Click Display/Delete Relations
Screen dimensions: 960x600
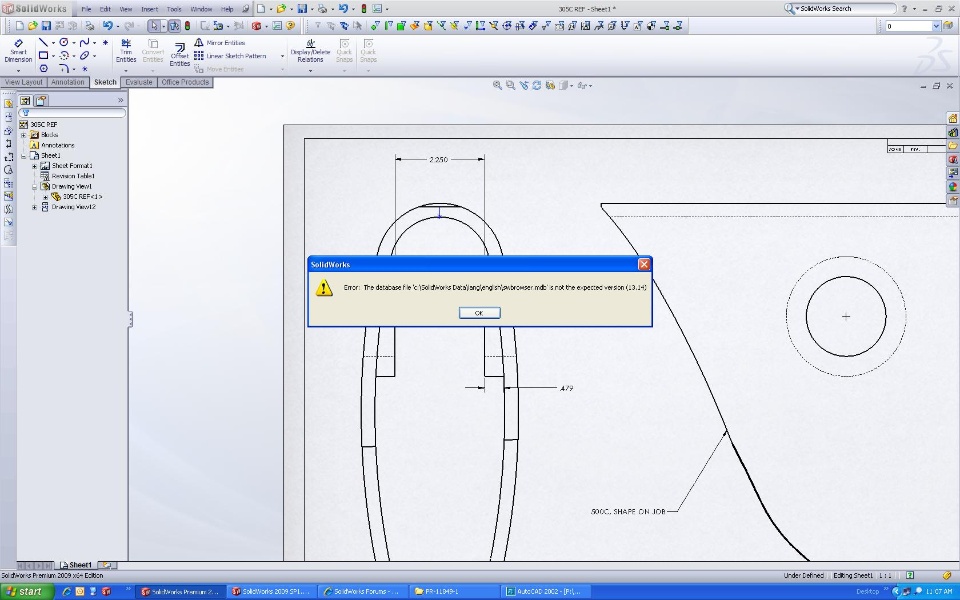click(310, 51)
